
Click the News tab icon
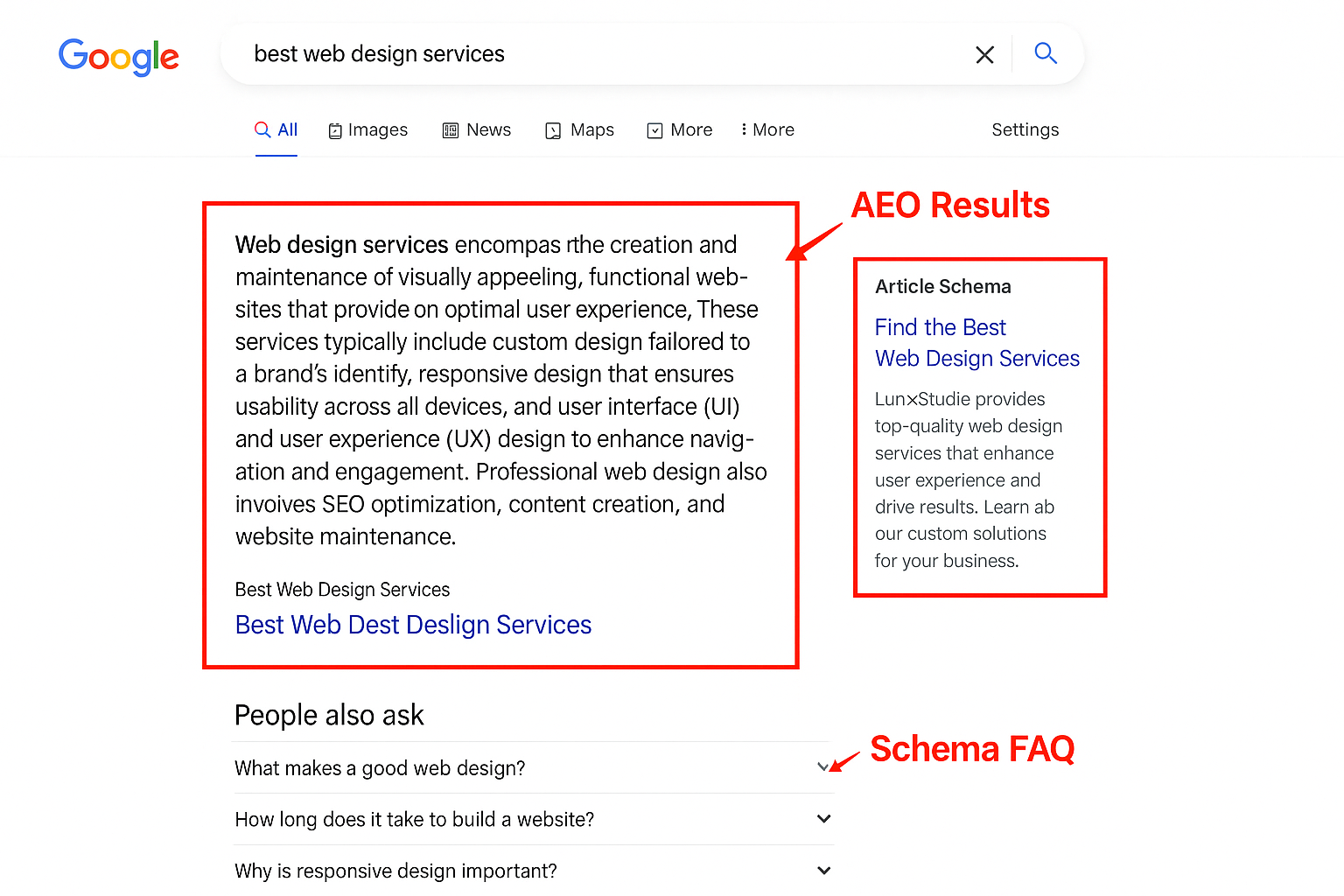(x=451, y=130)
